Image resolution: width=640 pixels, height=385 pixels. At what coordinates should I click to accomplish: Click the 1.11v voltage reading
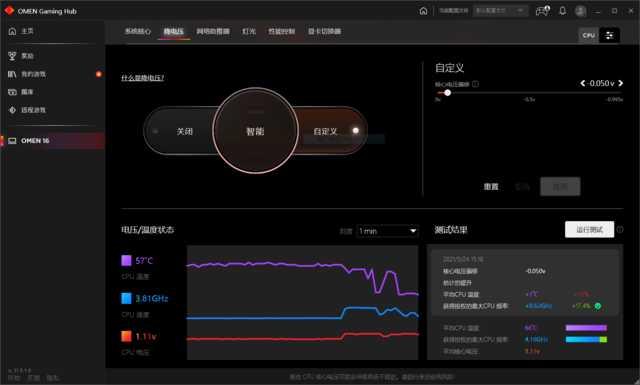click(x=145, y=336)
